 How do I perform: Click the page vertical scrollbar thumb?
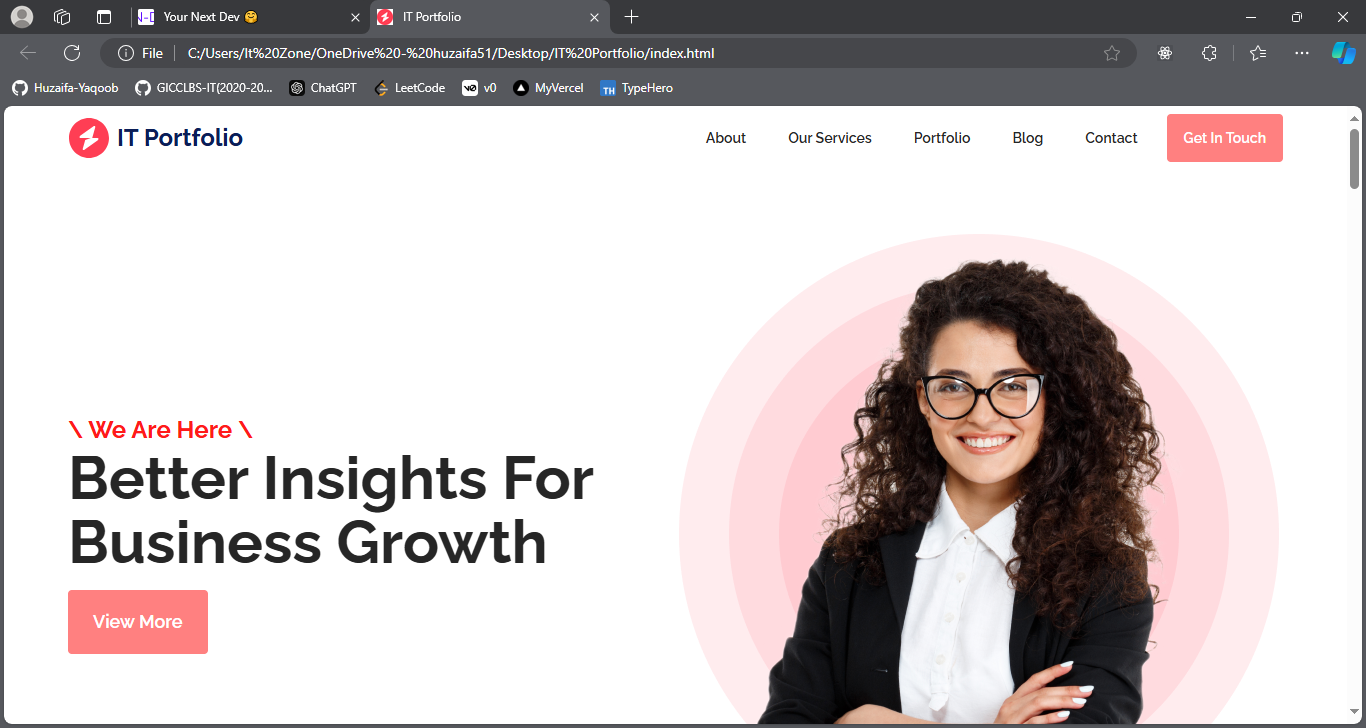click(x=1355, y=158)
